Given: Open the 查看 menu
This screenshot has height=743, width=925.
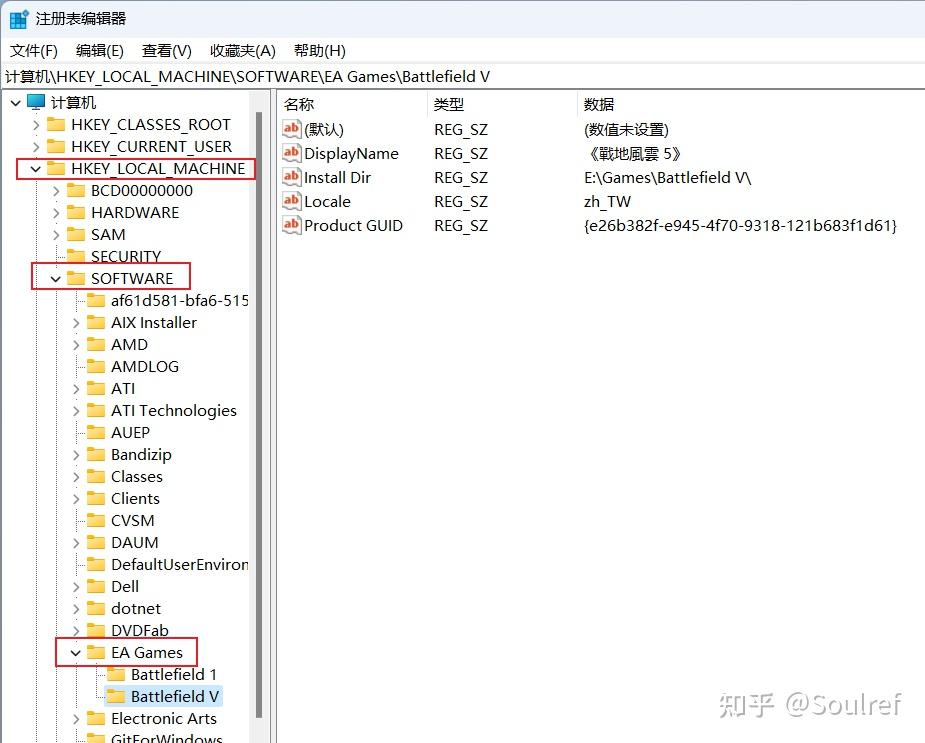Looking at the screenshot, I should pyautogui.click(x=163, y=51).
